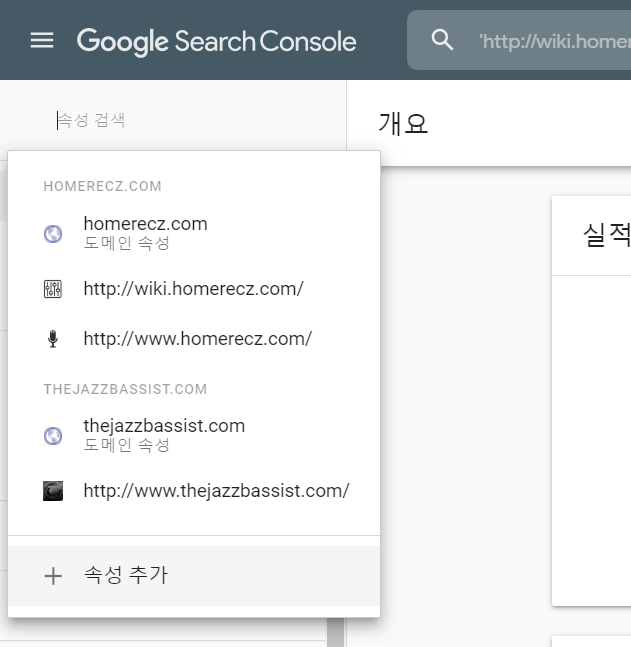Switch to http://www.homerecz.com/ property

pos(197,339)
